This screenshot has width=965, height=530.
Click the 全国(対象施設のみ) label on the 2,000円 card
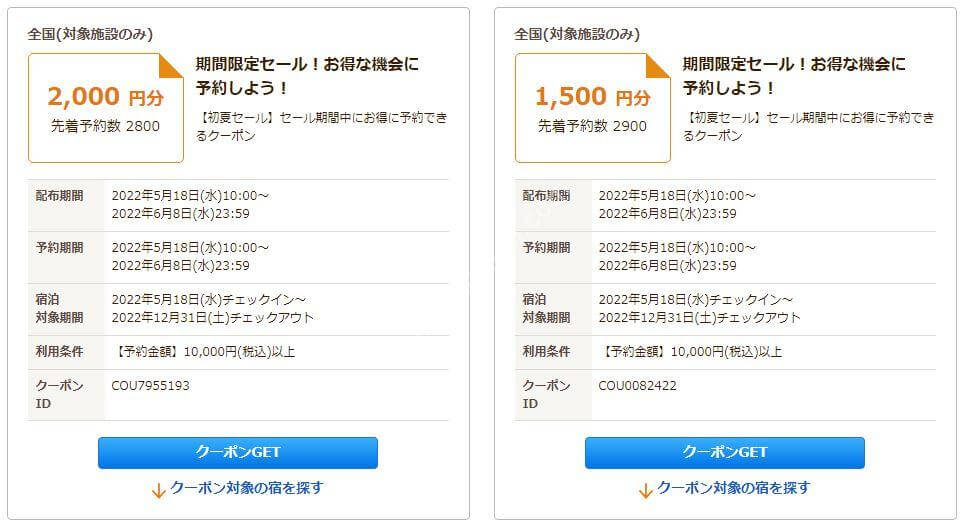90,34
